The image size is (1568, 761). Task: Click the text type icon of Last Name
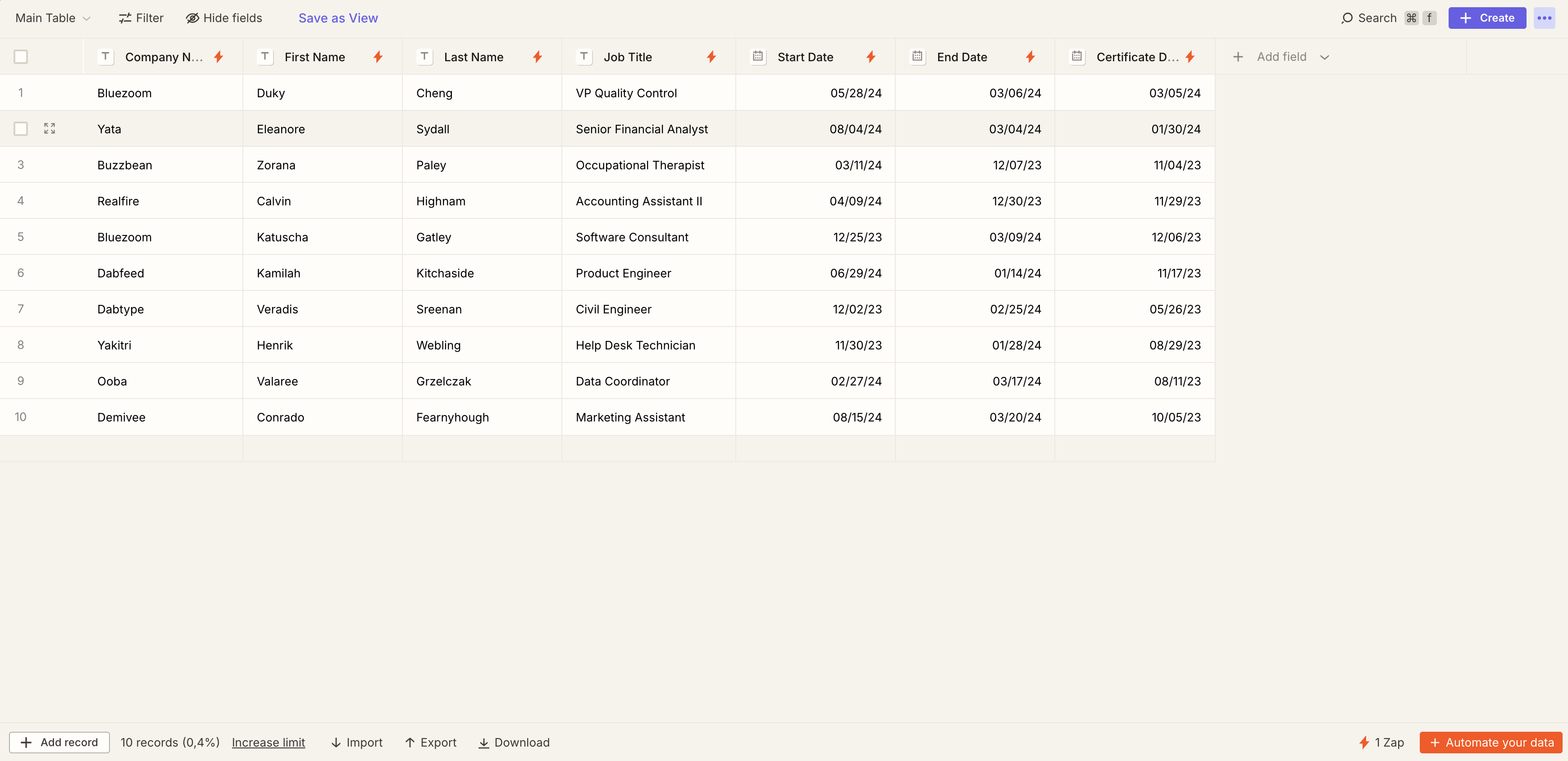point(424,57)
